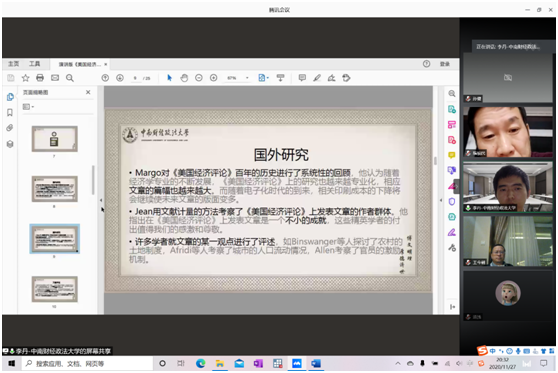Open the find magnifier icon
Image resolution: width=558 pixels, height=373 pixels.
click(70, 78)
